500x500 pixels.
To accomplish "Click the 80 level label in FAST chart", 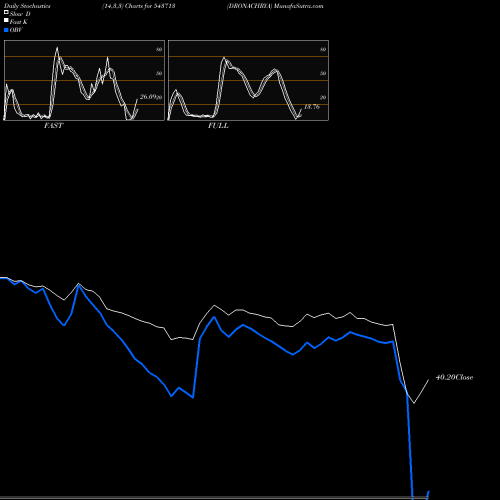I will tap(159, 49).
